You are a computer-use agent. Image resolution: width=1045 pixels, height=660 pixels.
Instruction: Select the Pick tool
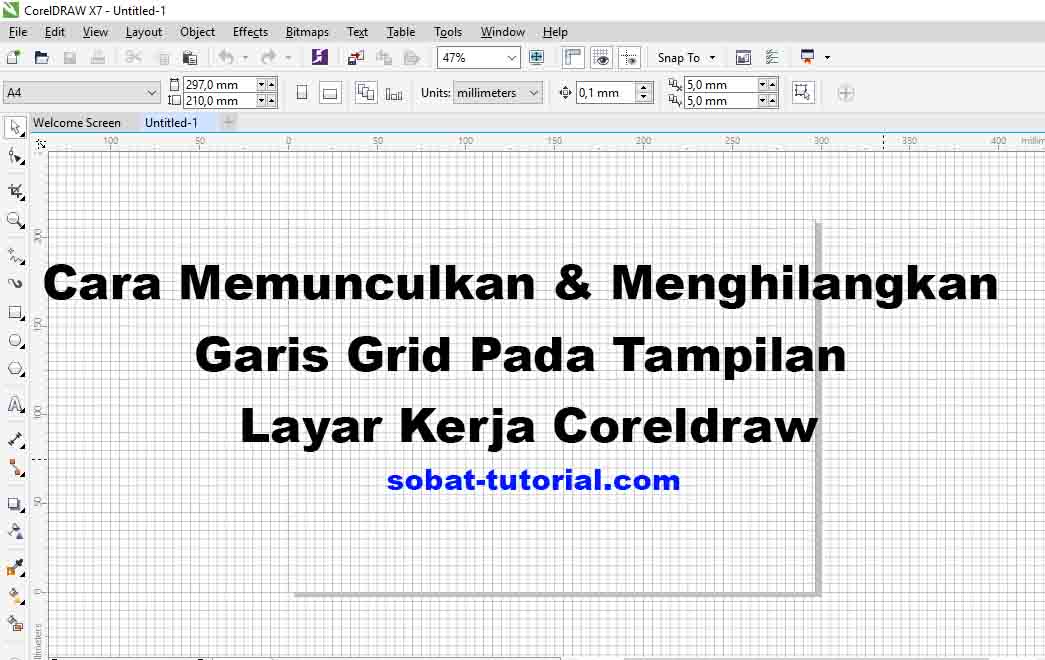(x=15, y=127)
